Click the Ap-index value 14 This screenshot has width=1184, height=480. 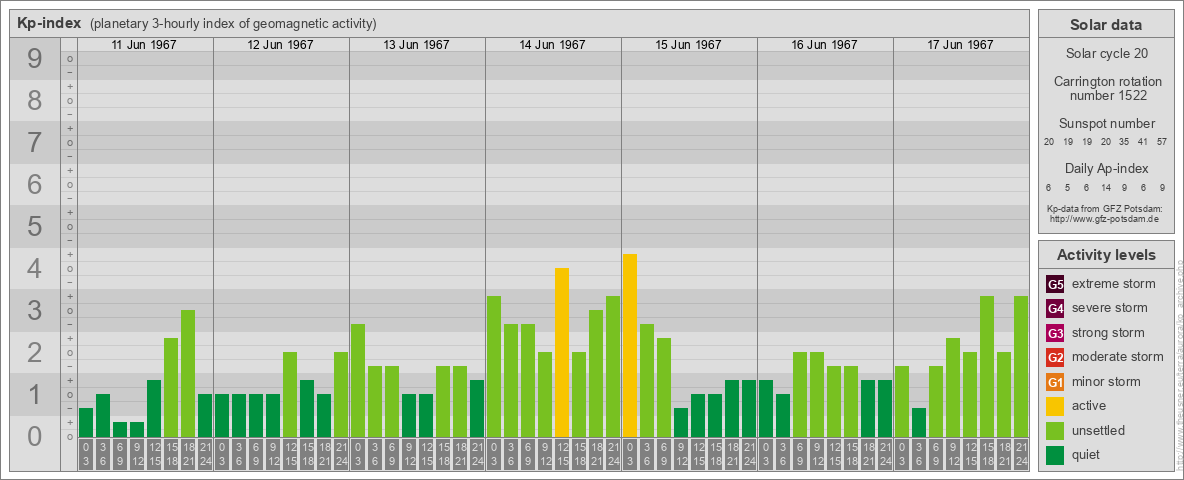point(1105,187)
